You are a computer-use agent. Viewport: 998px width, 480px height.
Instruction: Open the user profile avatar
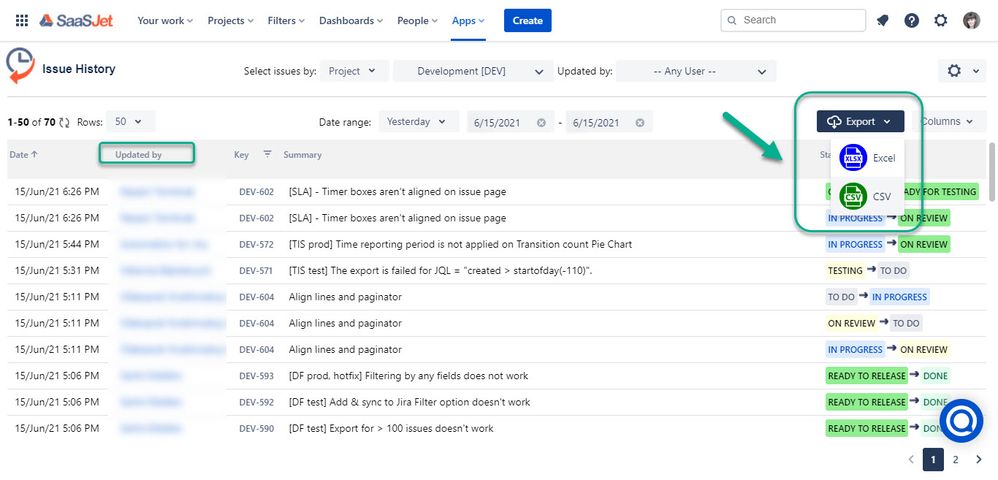pos(971,20)
